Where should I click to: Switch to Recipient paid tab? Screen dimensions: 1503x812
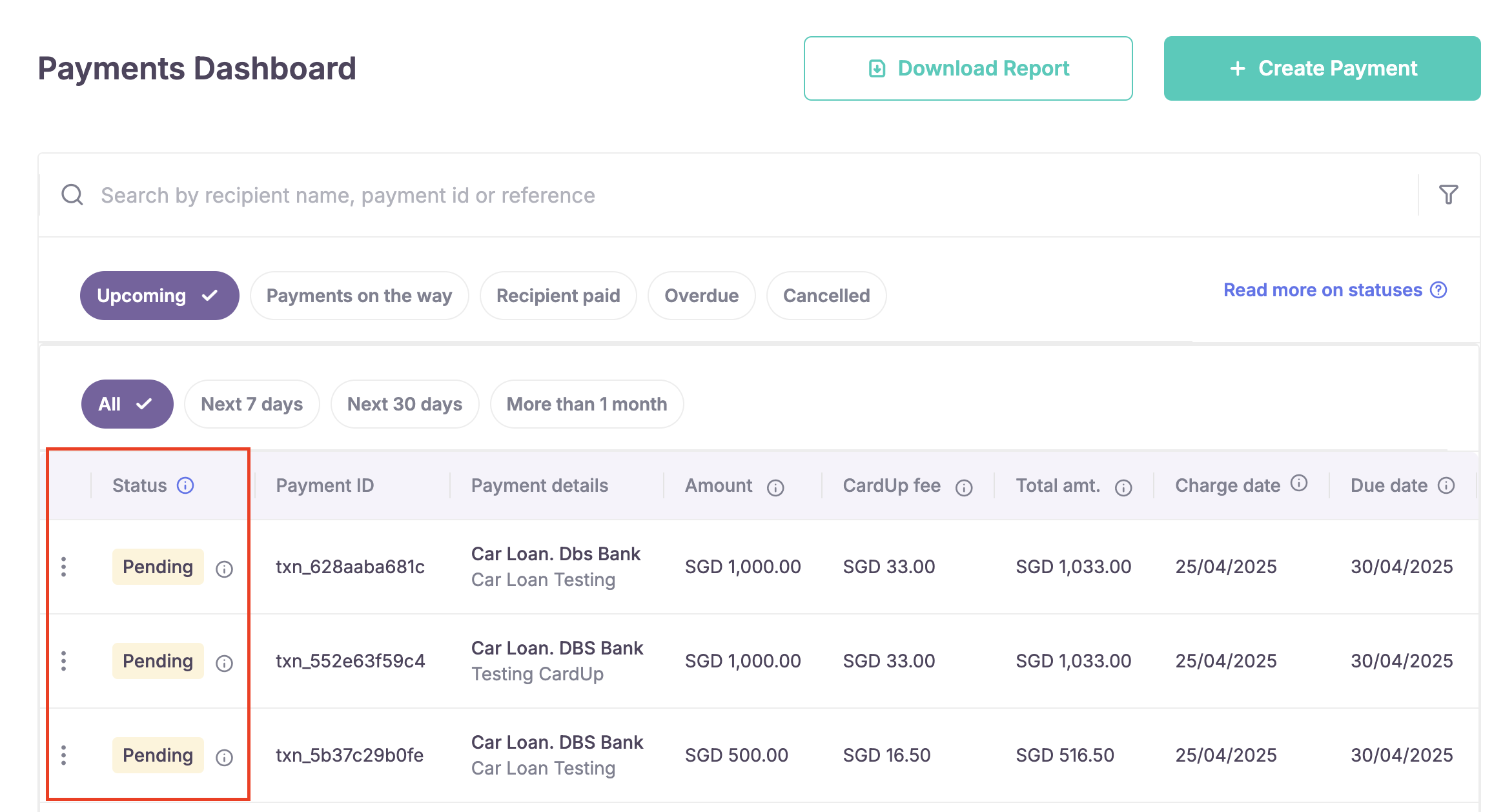[x=558, y=296]
